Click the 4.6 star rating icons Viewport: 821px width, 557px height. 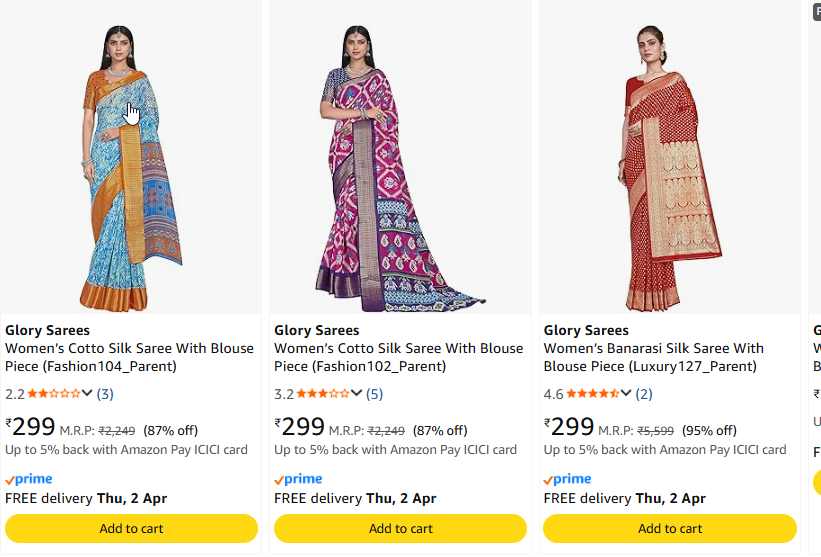pyautogui.click(x=592, y=394)
